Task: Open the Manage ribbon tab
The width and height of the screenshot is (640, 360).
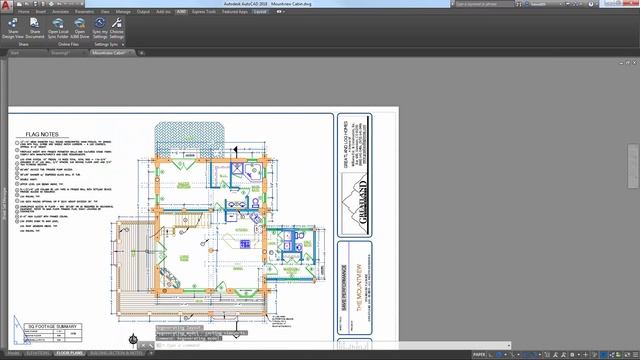Action: tap(123, 12)
